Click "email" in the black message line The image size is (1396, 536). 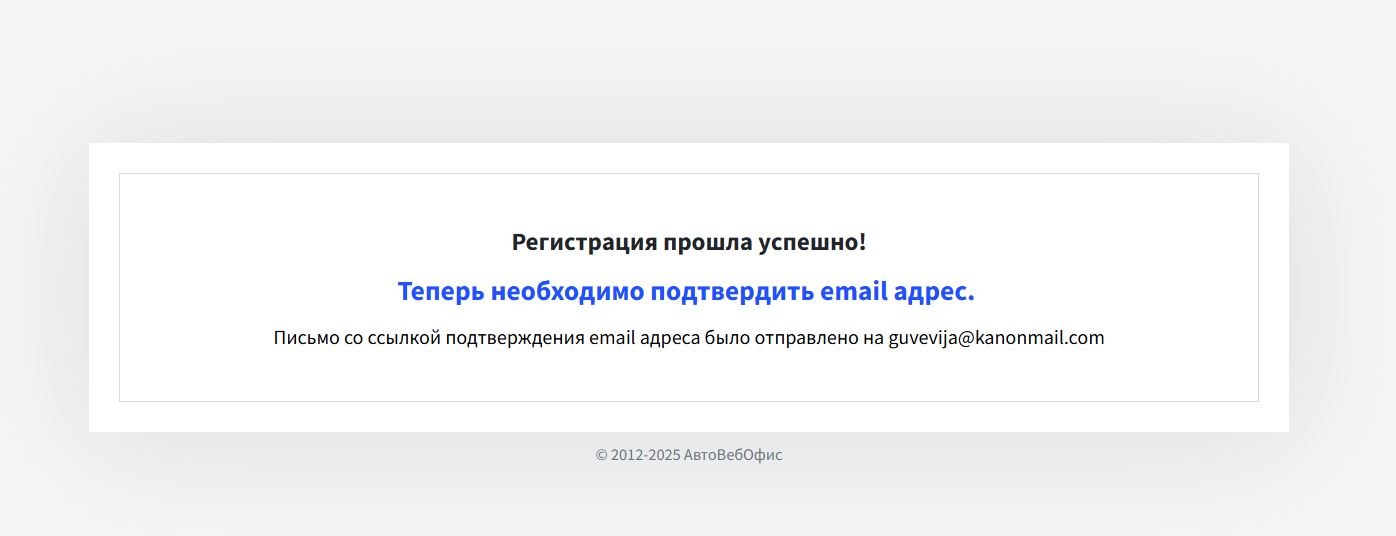point(611,338)
